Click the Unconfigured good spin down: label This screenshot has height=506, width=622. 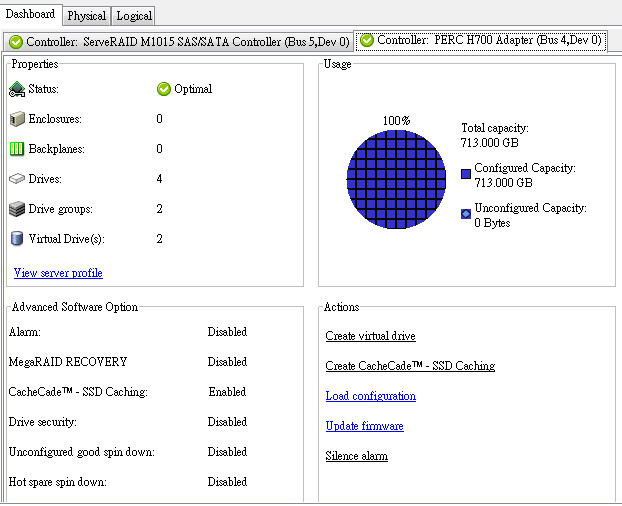82,452
